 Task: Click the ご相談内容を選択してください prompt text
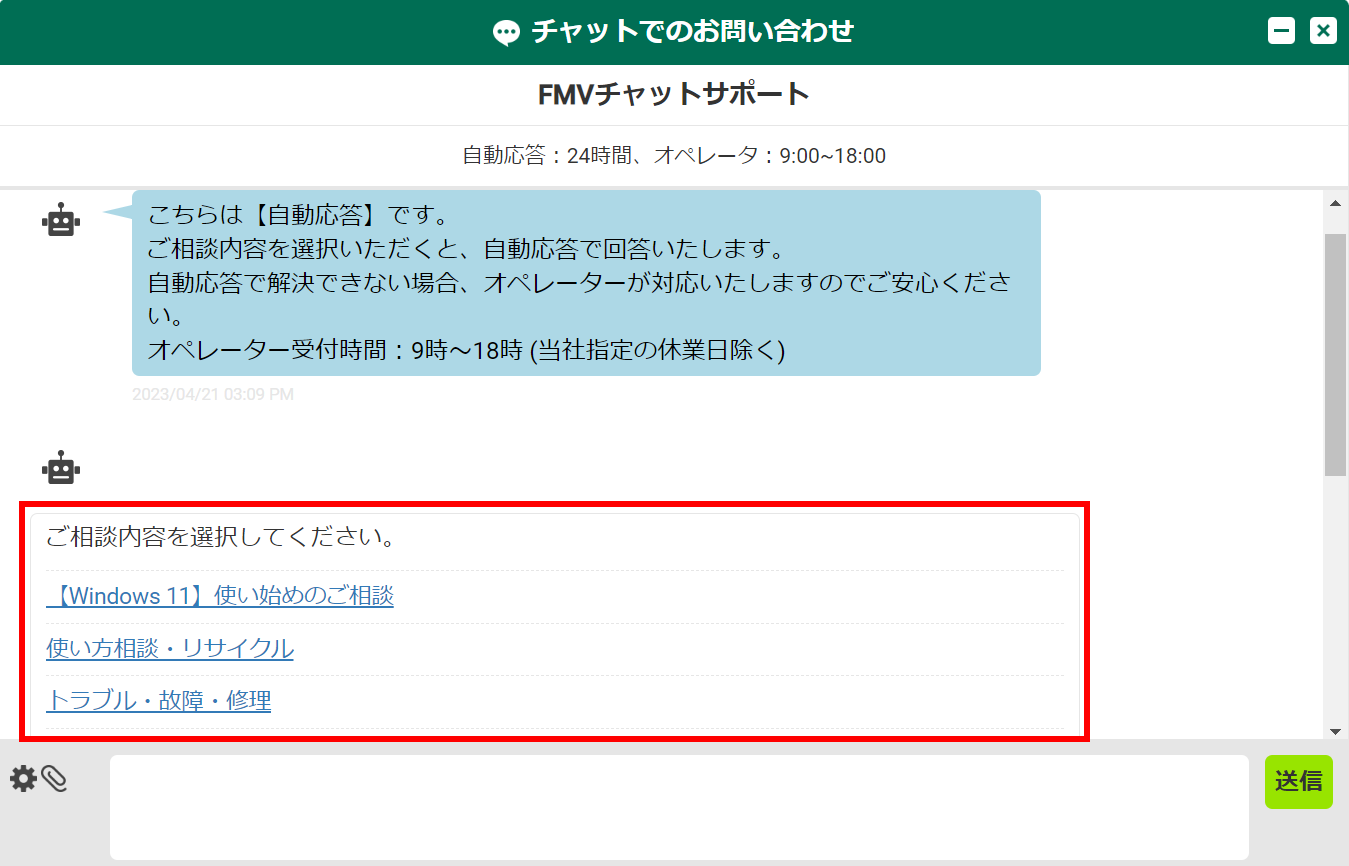coord(220,537)
